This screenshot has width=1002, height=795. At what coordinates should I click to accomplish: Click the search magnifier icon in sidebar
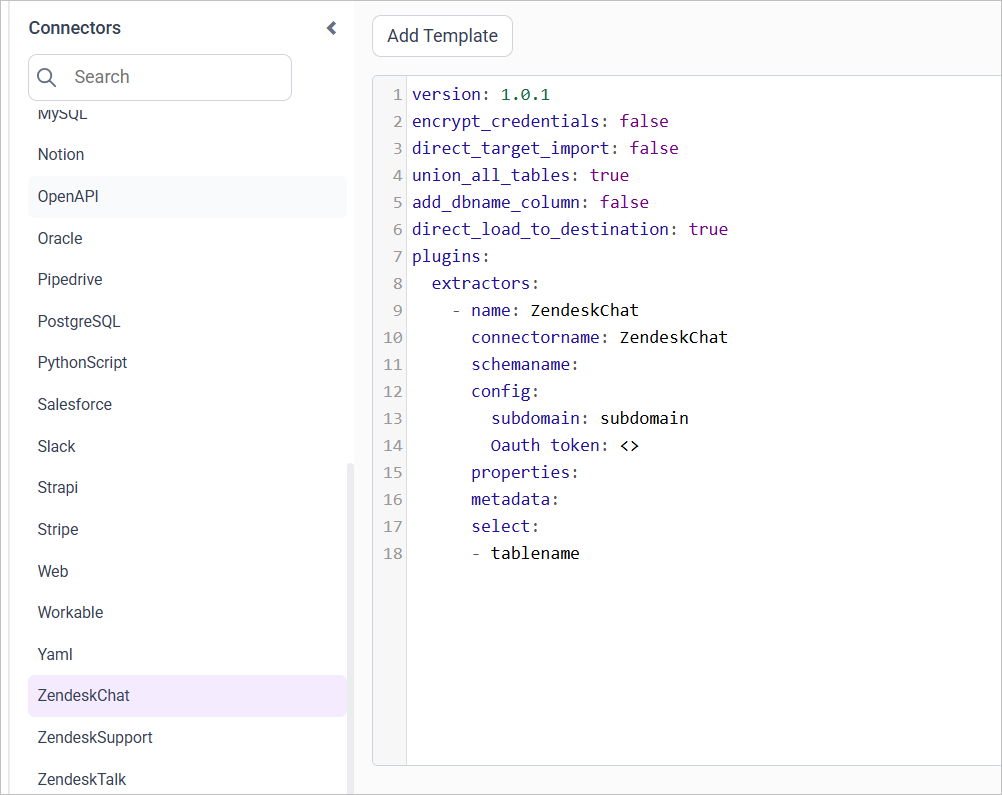[x=46, y=77]
